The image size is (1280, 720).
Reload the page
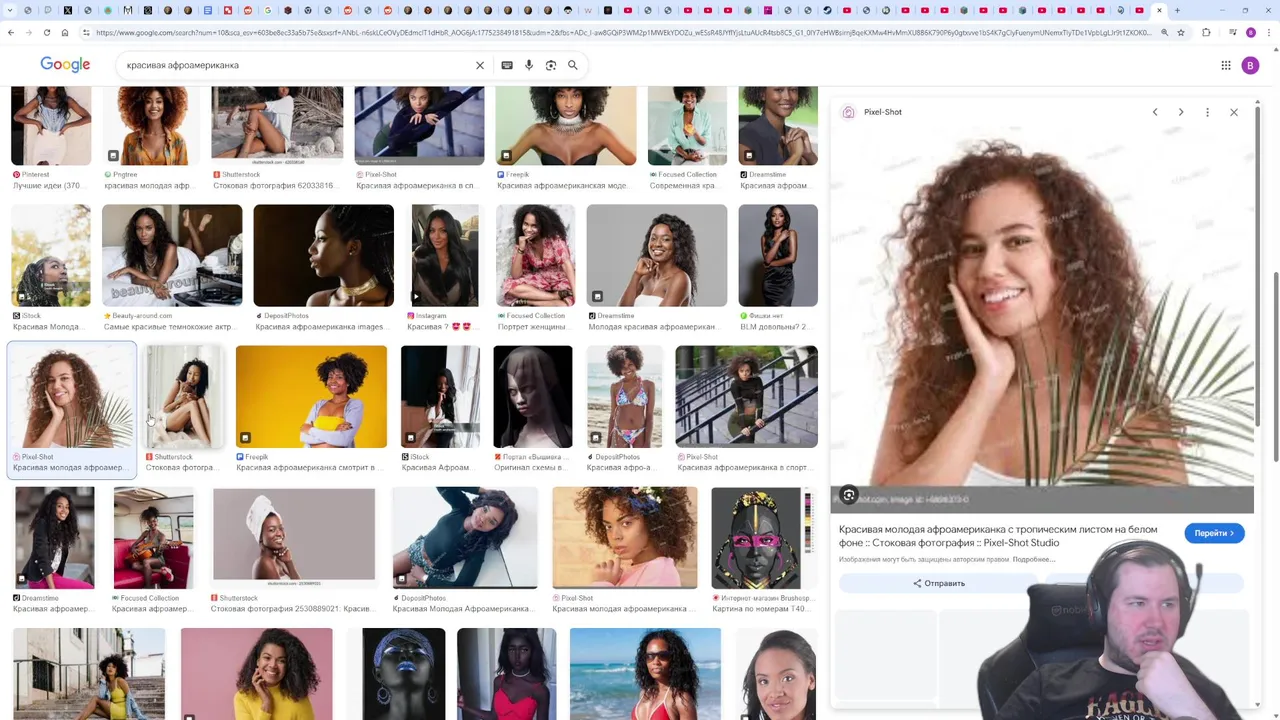(47, 32)
